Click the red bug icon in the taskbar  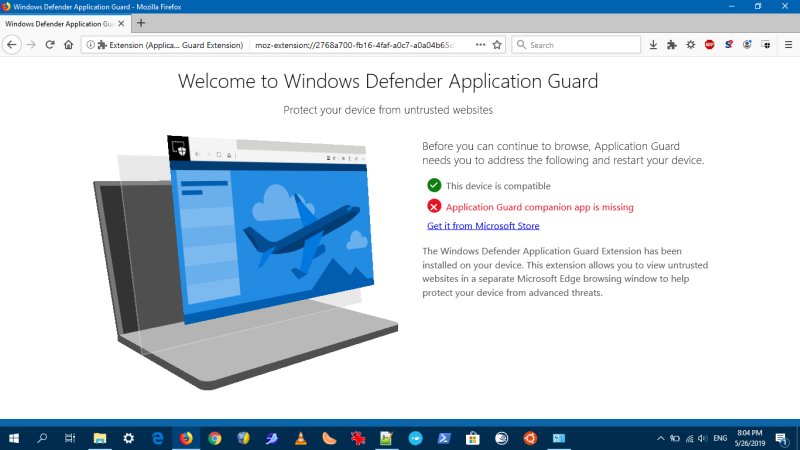pos(358,438)
